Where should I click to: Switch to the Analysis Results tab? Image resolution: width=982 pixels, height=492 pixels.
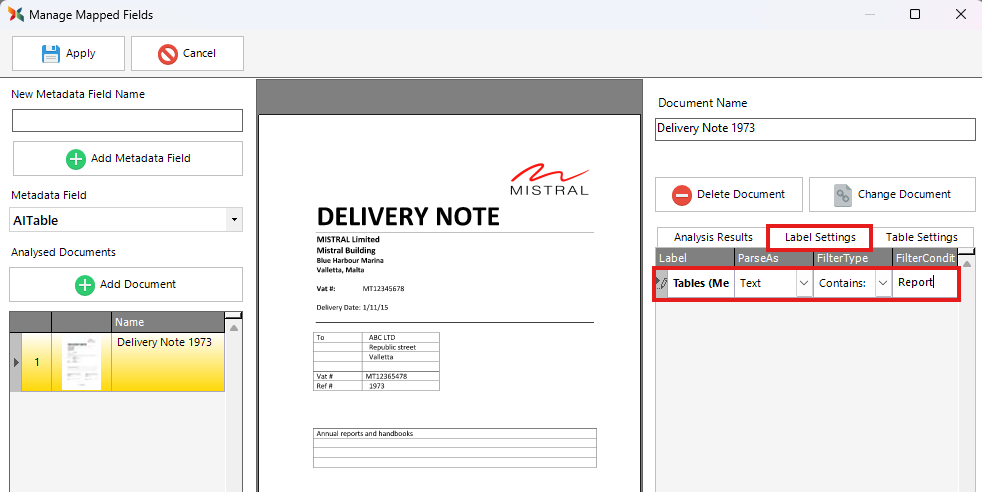[x=712, y=237]
